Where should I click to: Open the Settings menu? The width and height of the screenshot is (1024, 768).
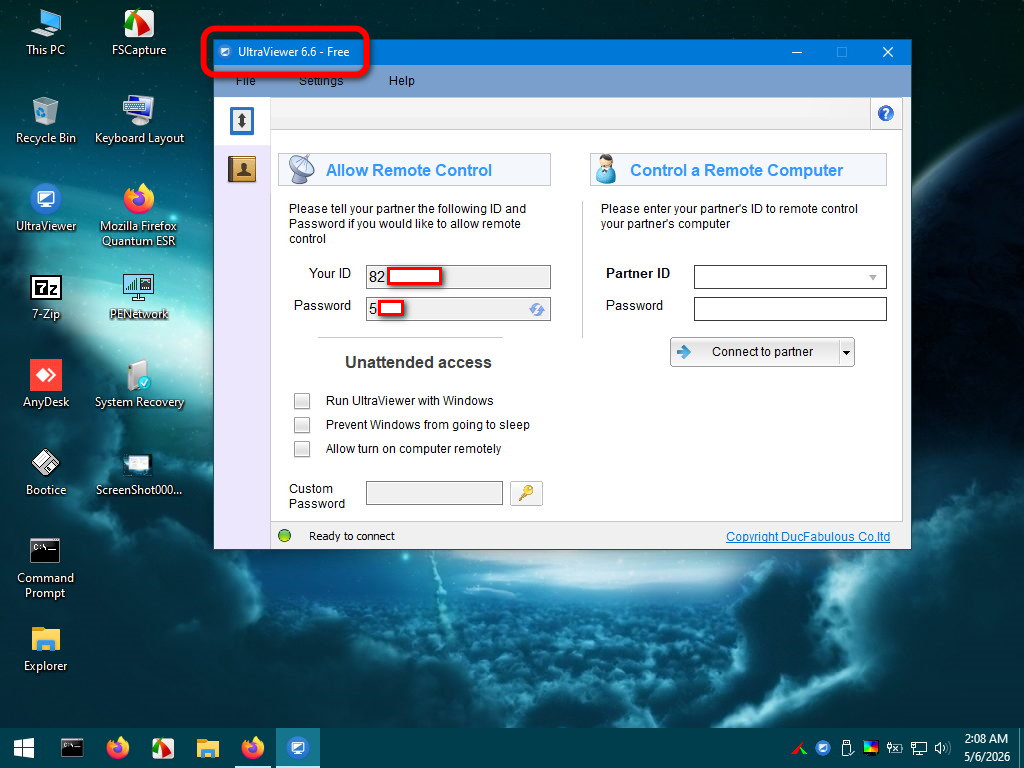[321, 81]
